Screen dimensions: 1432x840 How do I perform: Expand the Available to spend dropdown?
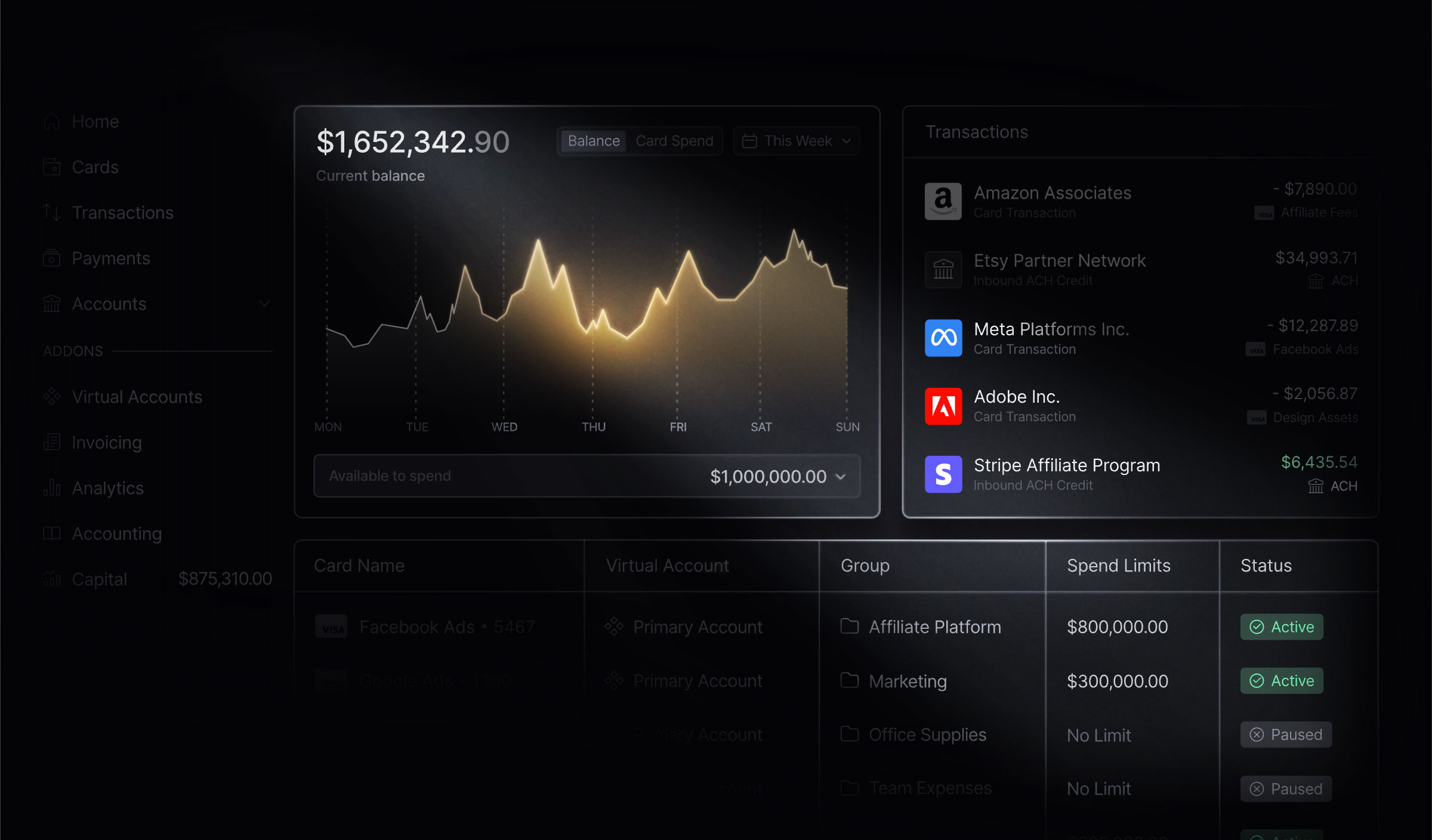pos(841,477)
